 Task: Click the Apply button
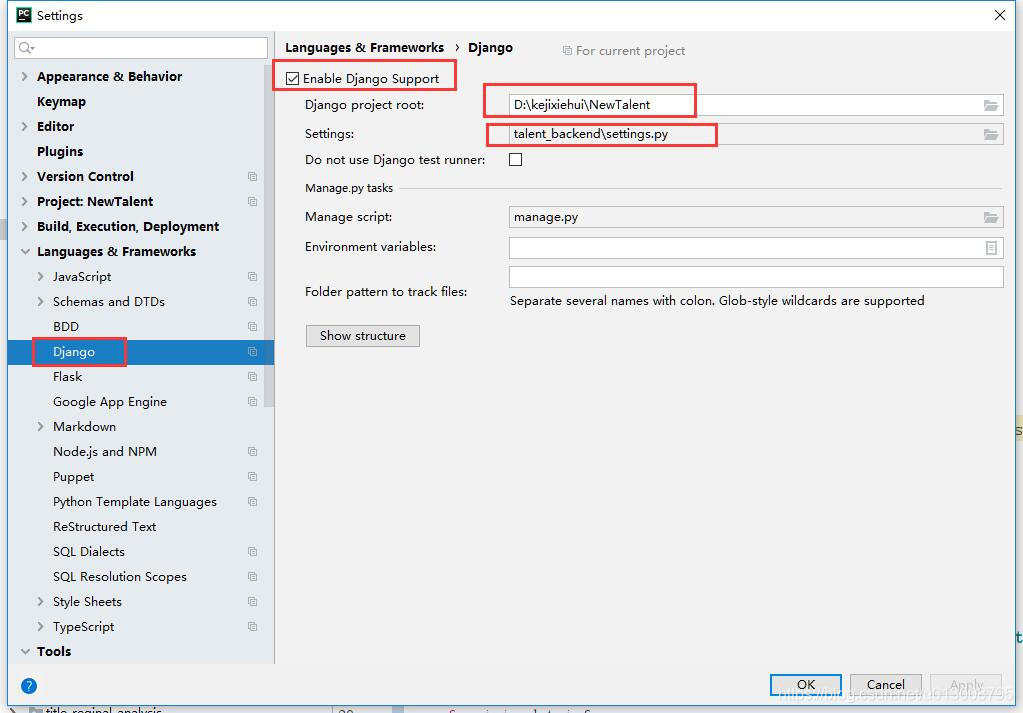(x=964, y=685)
